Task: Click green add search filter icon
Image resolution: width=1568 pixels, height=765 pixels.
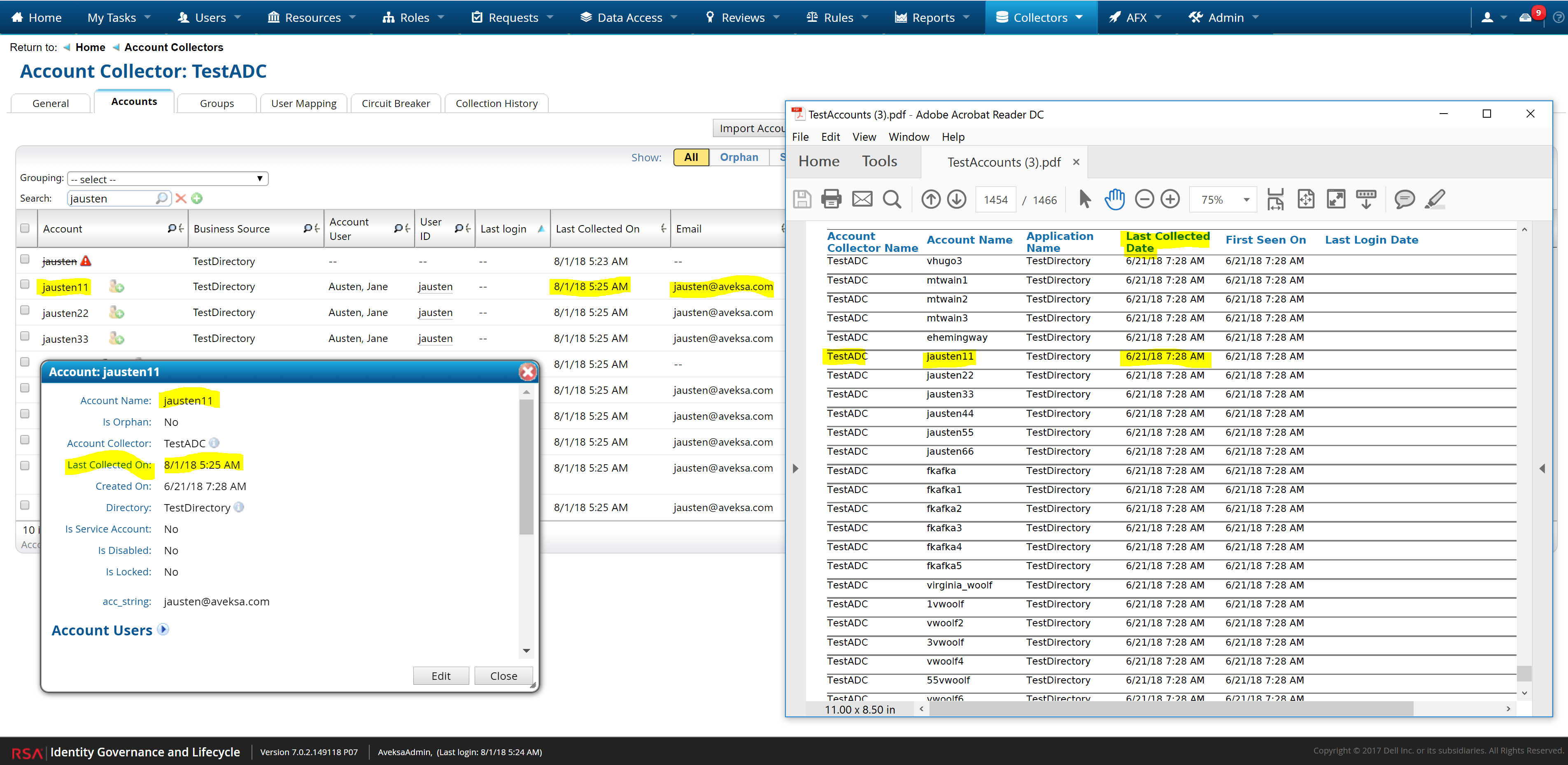Action: click(197, 198)
